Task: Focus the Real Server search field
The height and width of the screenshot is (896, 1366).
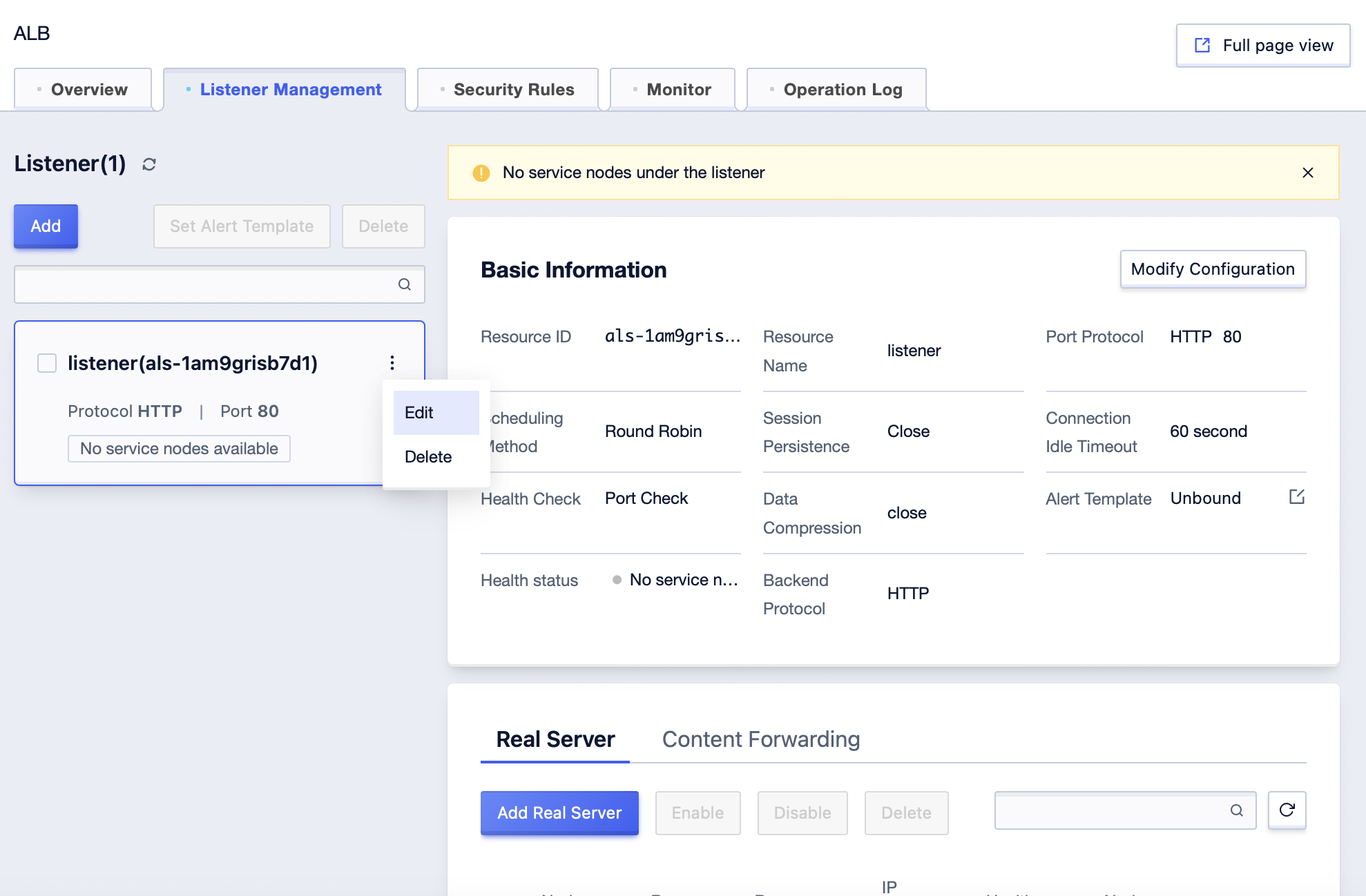Action: (1125, 810)
